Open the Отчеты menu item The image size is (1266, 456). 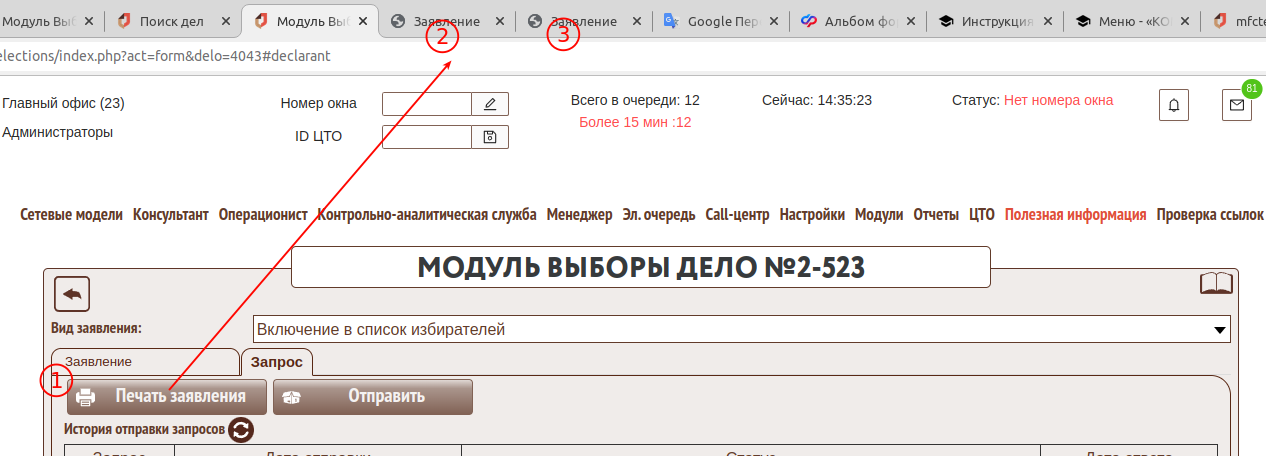[x=936, y=214]
